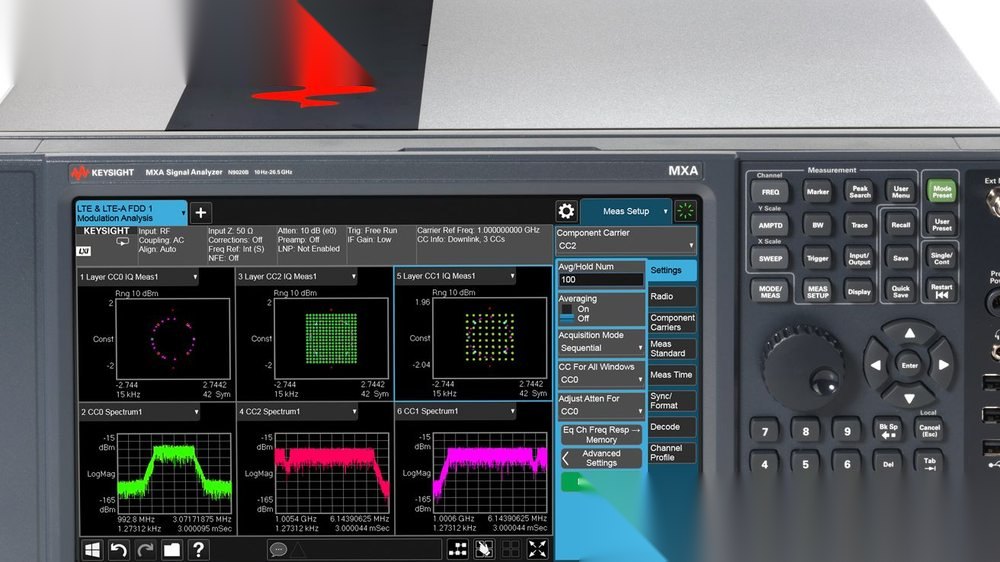Select the Component Carriers side tab
Image resolution: width=1000 pixels, height=562 pixels.
coord(672,322)
